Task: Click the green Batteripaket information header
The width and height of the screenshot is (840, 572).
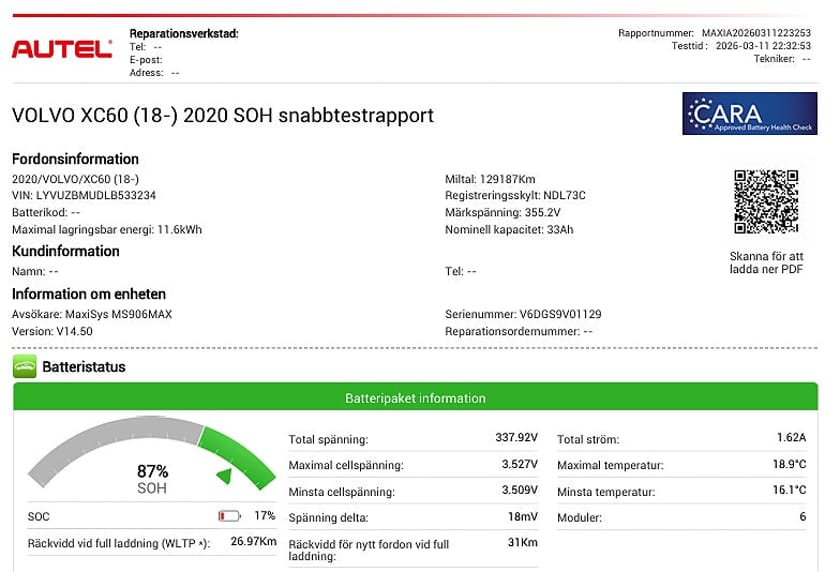Action: [415, 397]
